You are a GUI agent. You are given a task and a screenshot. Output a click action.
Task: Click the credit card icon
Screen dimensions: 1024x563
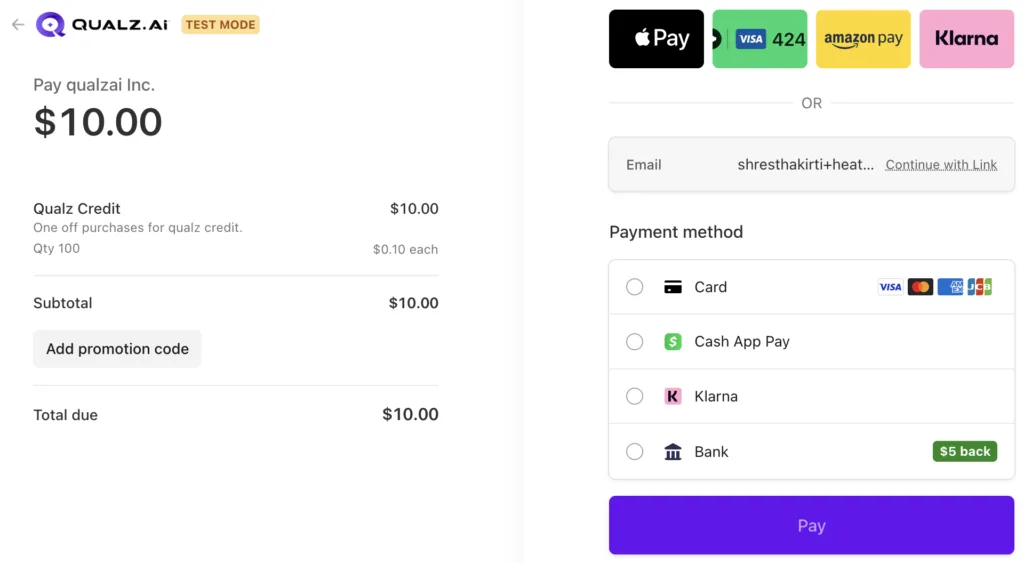pyautogui.click(x=673, y=287)
